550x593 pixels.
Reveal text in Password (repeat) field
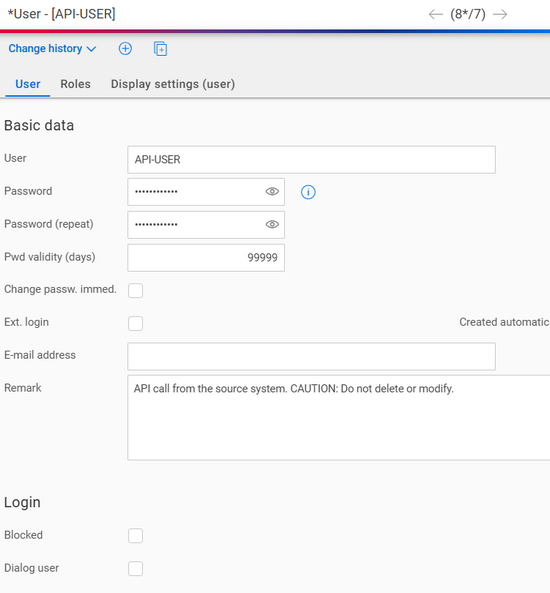[272, 225]
